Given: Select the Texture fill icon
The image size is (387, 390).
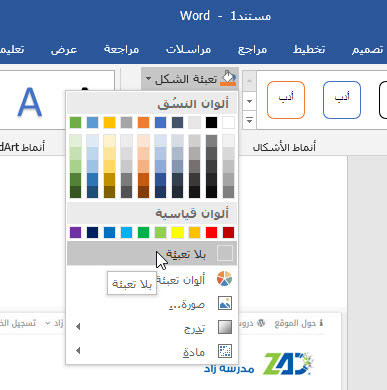Looking at the screenshot, I should pos(225,351).
